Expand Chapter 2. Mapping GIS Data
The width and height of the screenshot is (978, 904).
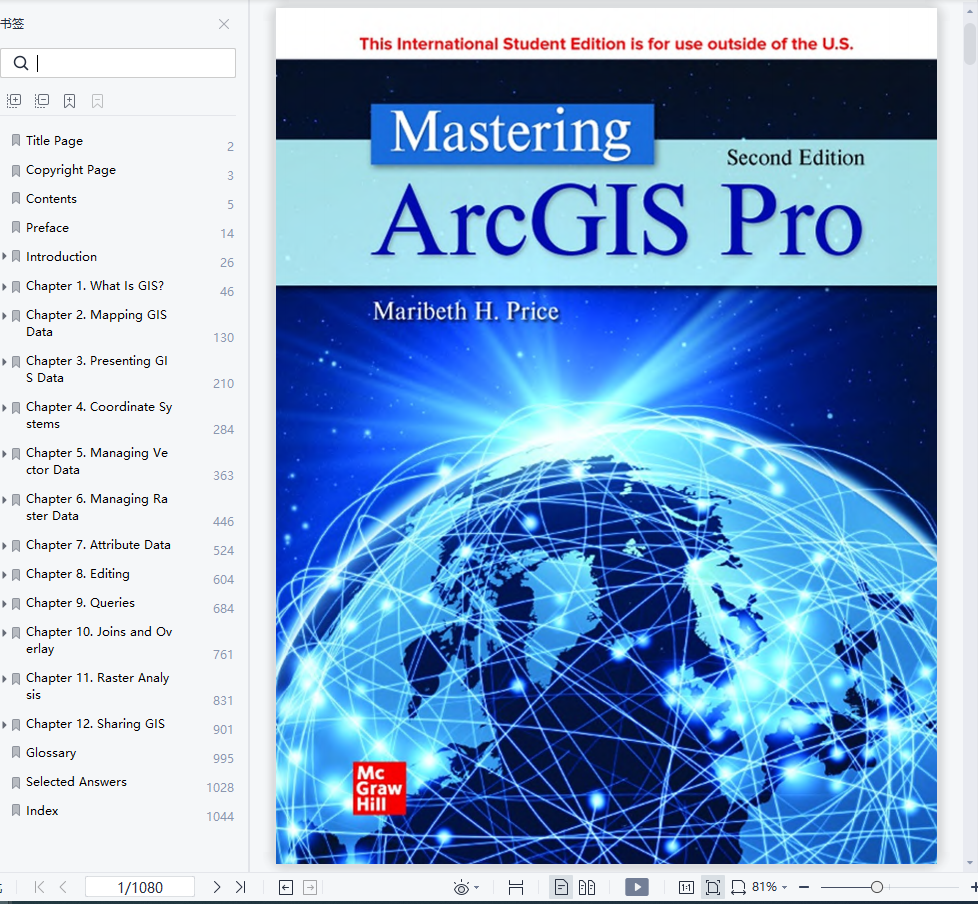(x=4, y=316)
